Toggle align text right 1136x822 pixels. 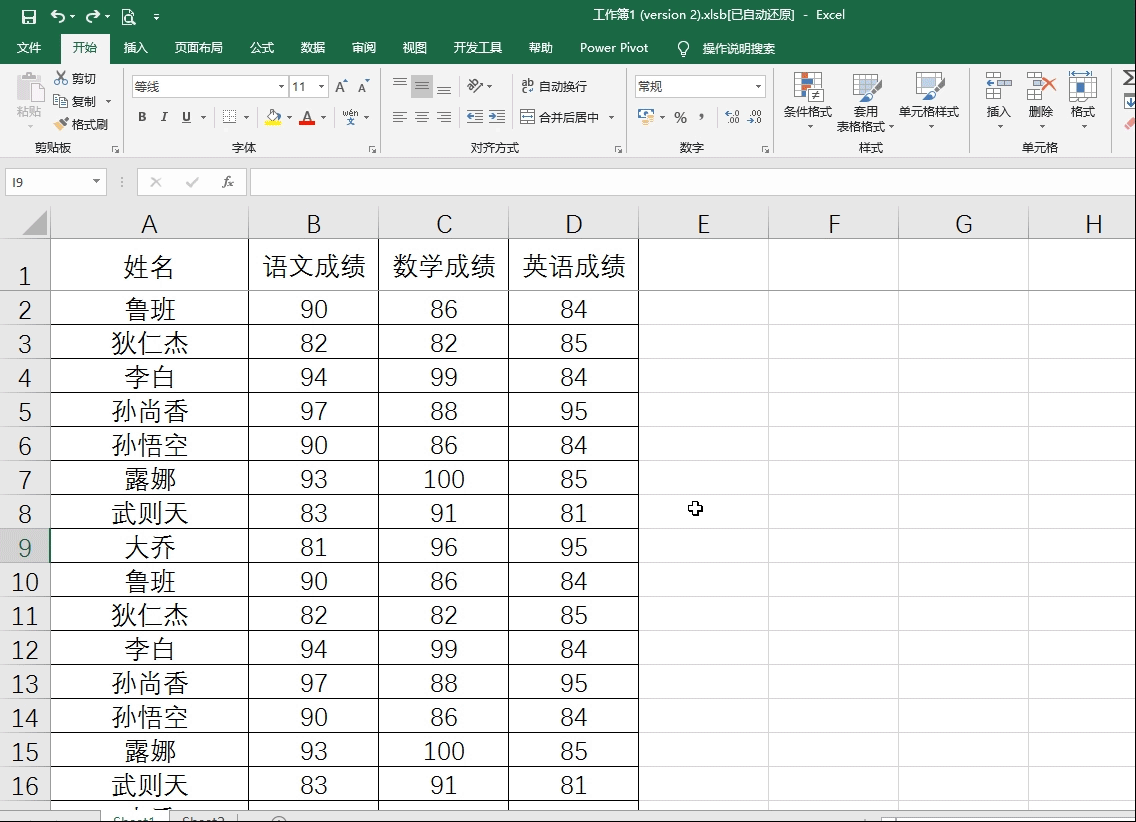444,117
